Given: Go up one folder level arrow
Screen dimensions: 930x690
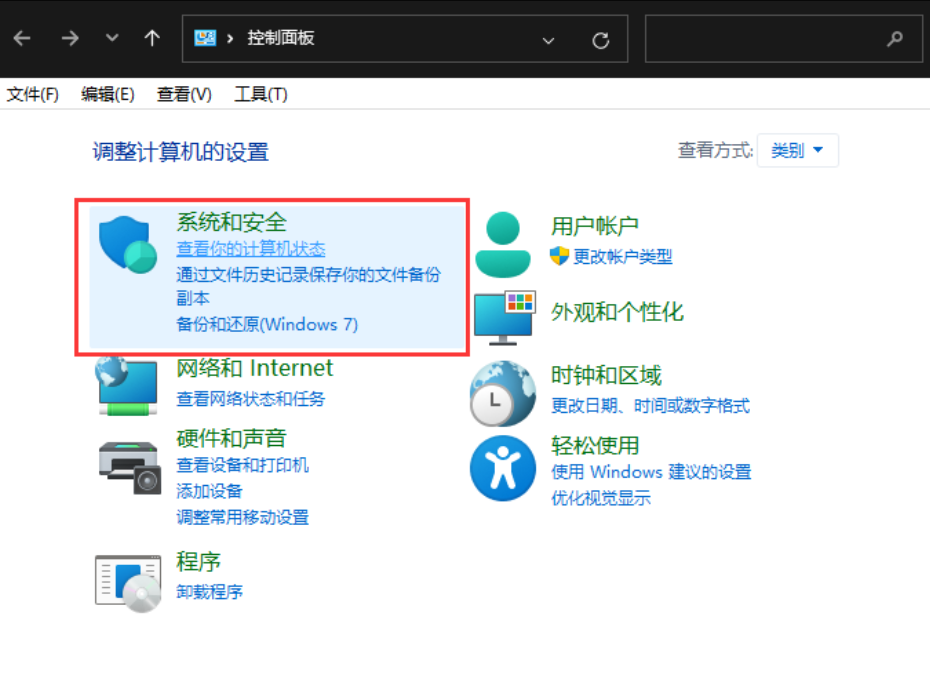Looking at the screenshot, I should [152, 38].
